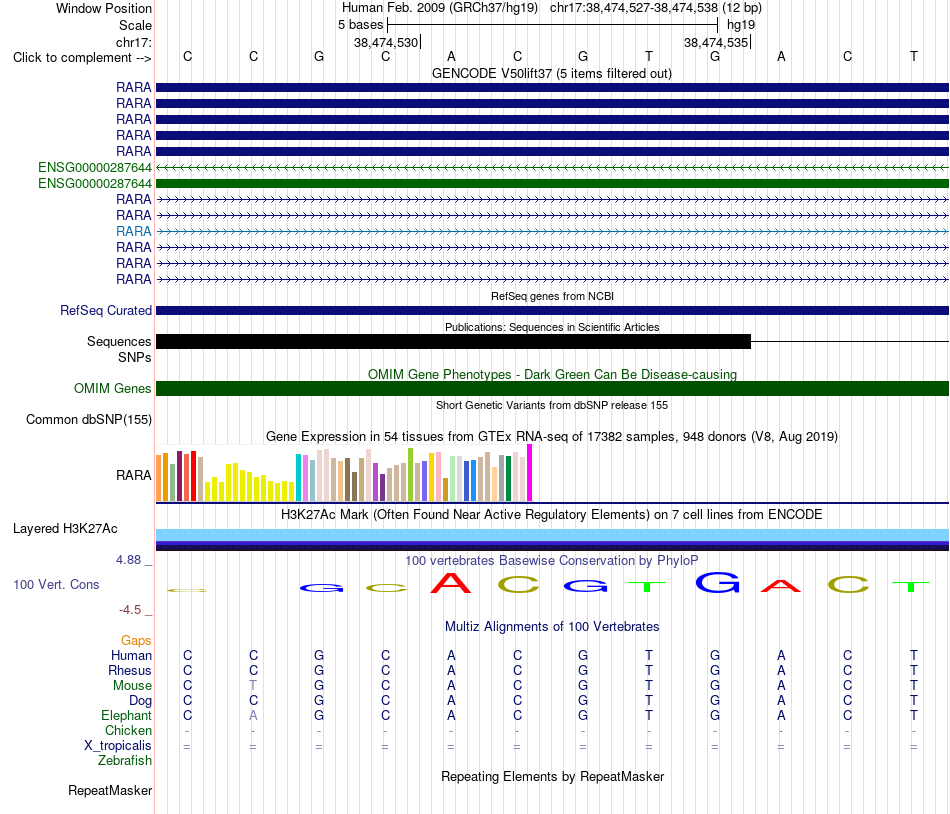The image size is (950, 814).
Task: Click the Human alignment row label
Action: 131,655
